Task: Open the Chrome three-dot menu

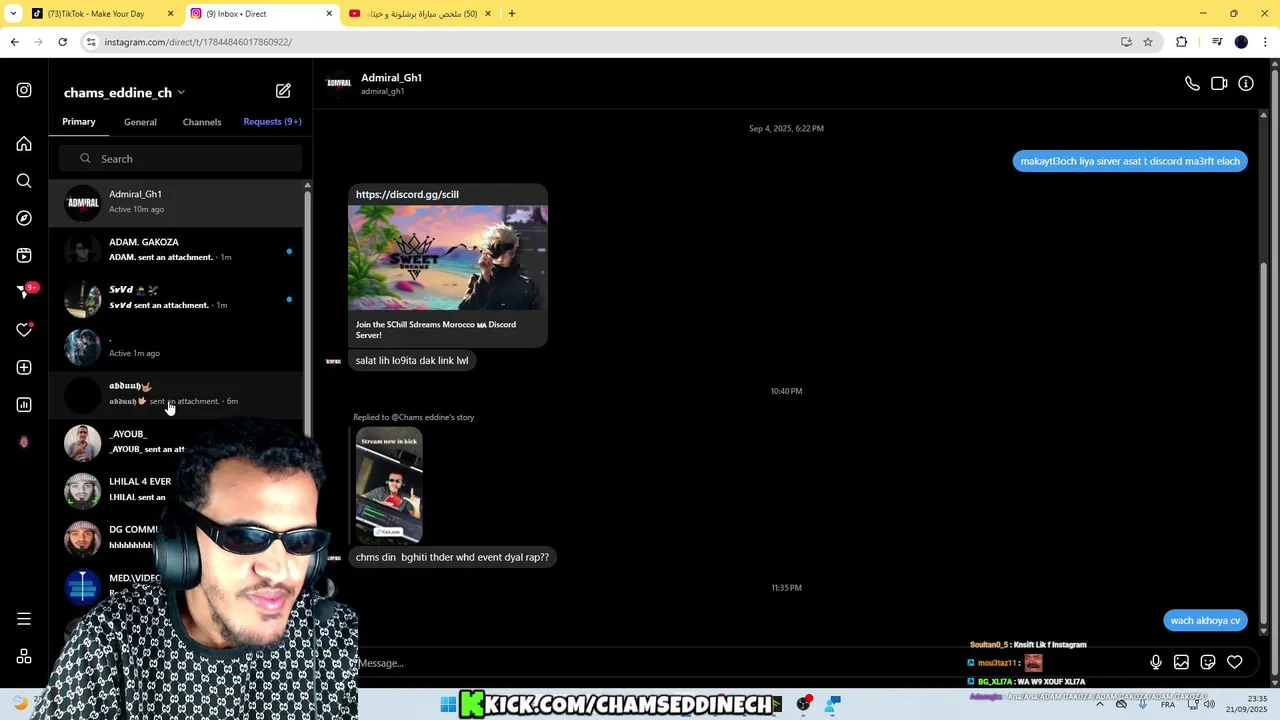Action: click(x=1266, y=42)
